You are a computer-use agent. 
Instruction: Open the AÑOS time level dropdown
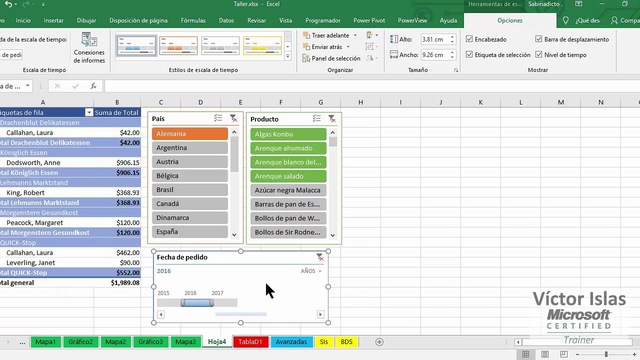(x=311, y=271)
